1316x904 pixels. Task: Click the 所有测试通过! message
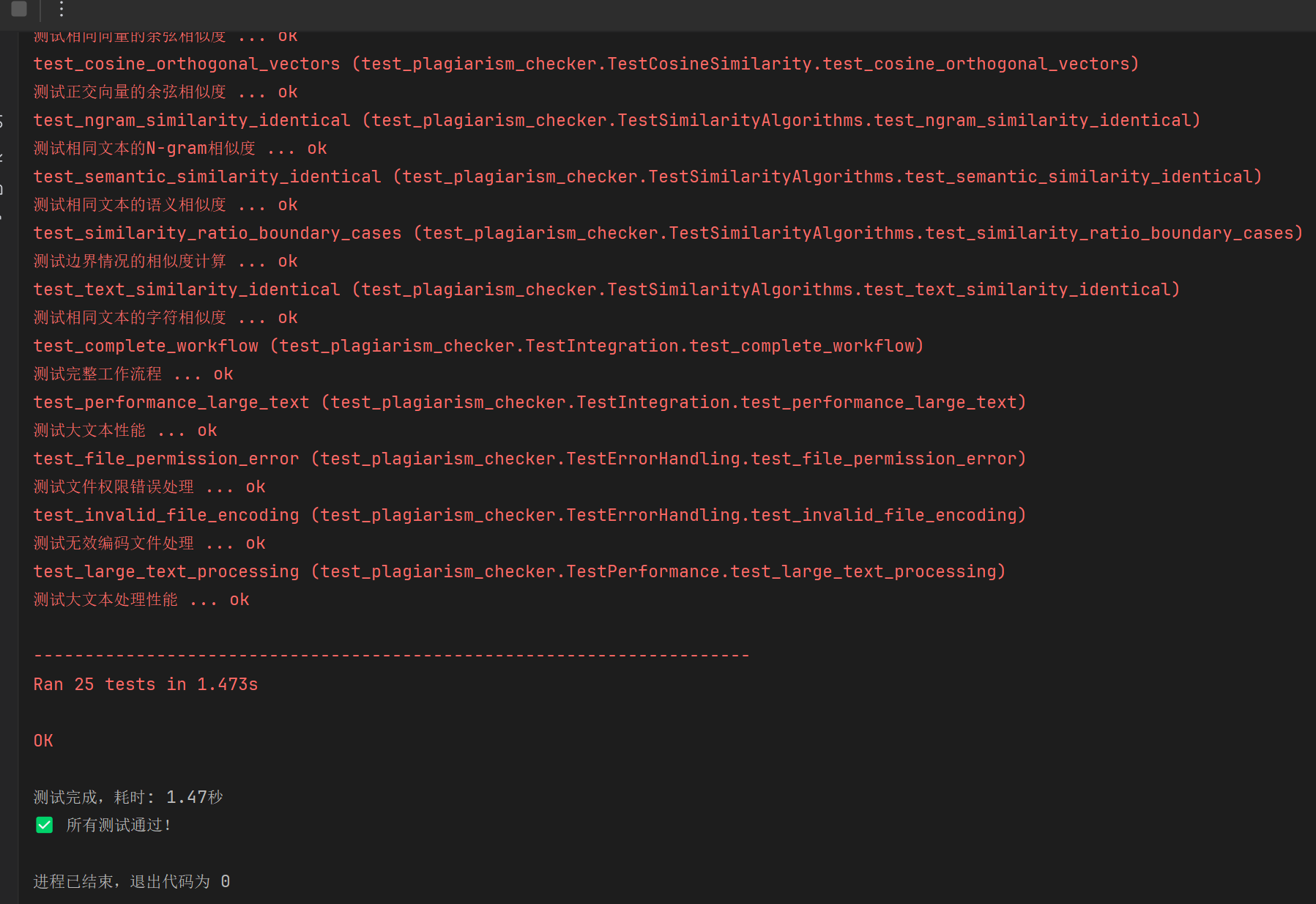(119, 826)
